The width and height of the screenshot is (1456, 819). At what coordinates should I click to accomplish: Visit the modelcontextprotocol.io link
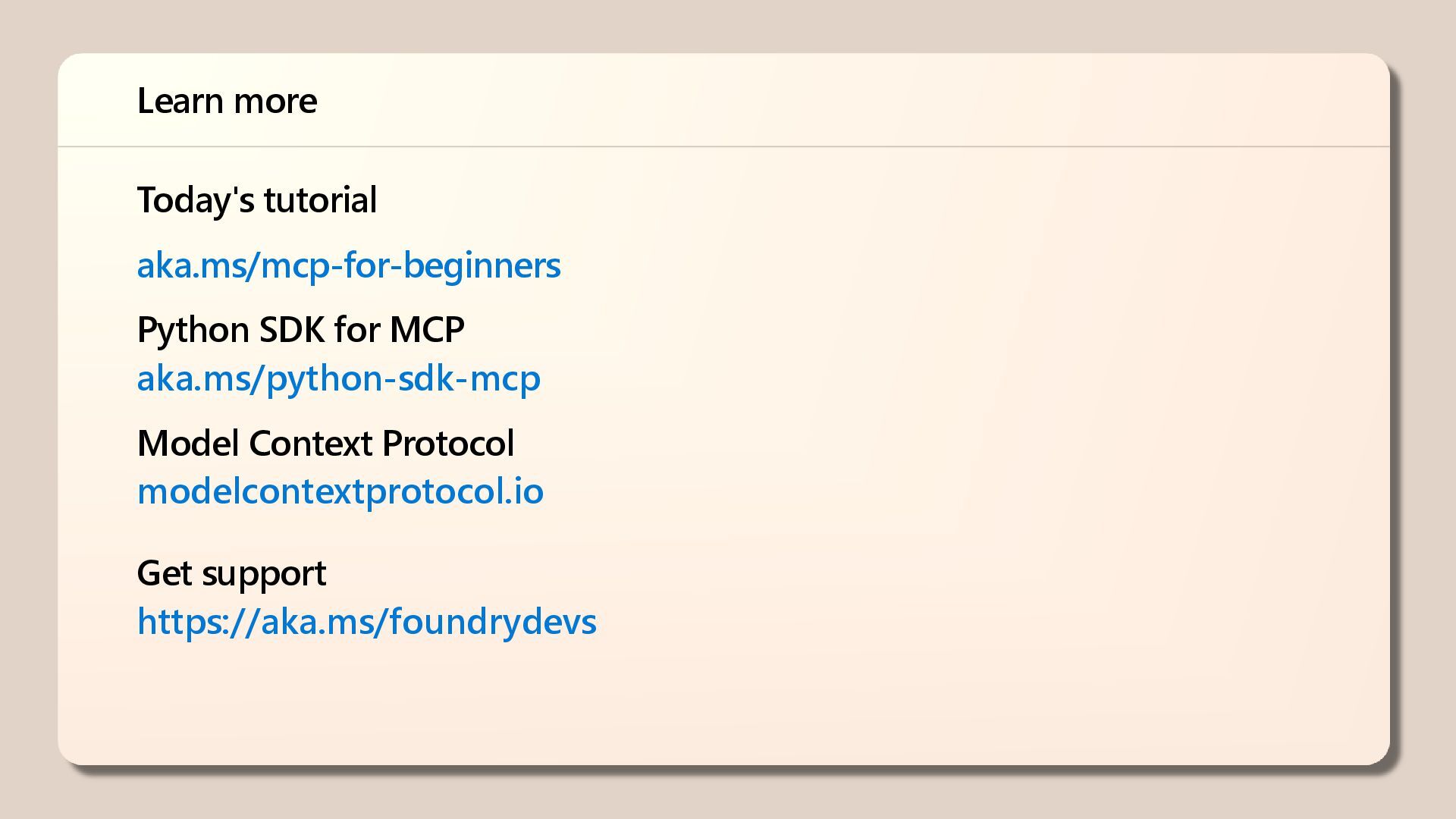click(x=340, y=491)
